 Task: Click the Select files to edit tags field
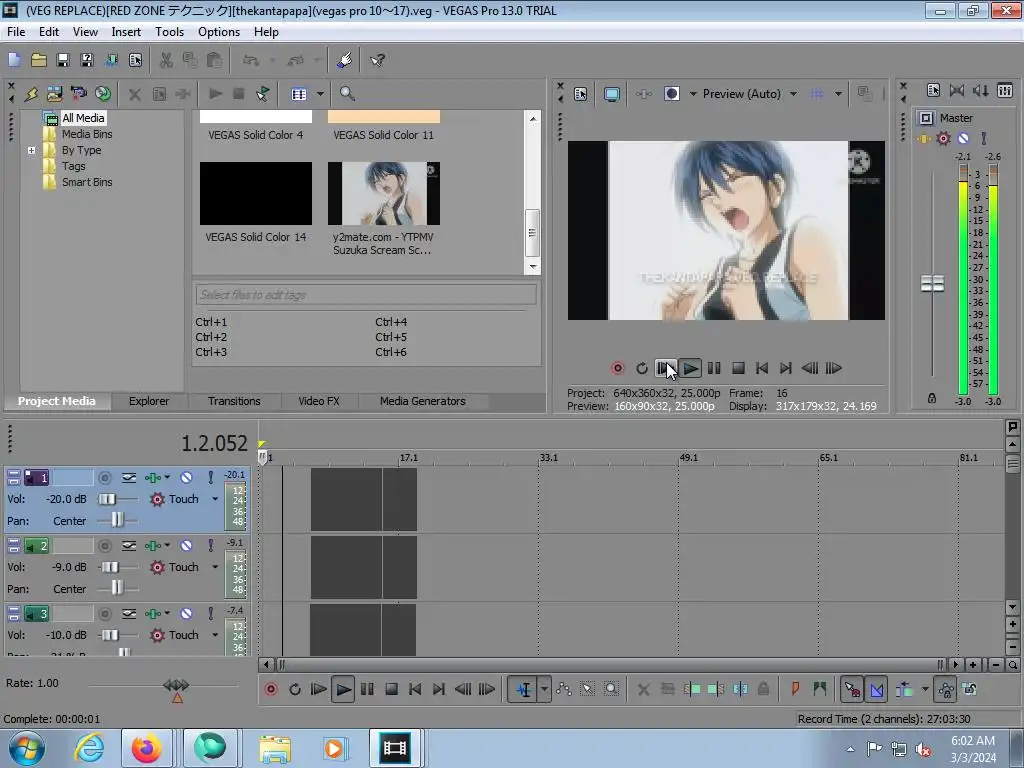[x=366, y=295]
